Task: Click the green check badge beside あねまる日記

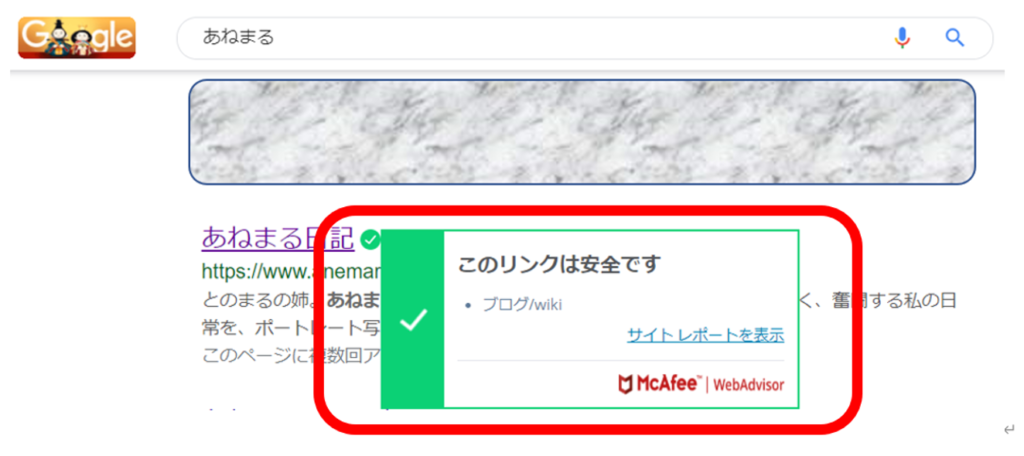Action: [370, 240]
